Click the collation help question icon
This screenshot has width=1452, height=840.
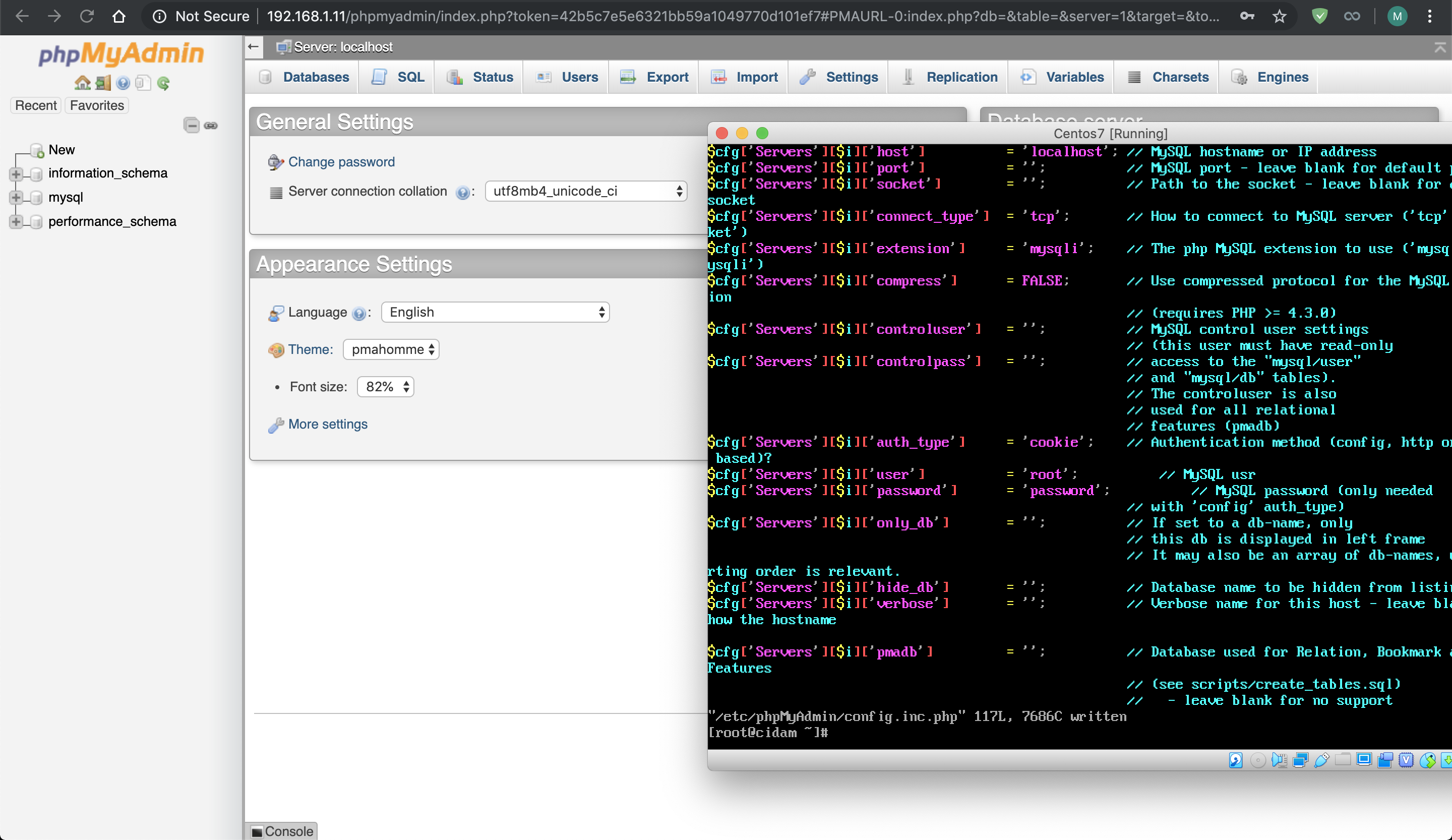[462, 193]
